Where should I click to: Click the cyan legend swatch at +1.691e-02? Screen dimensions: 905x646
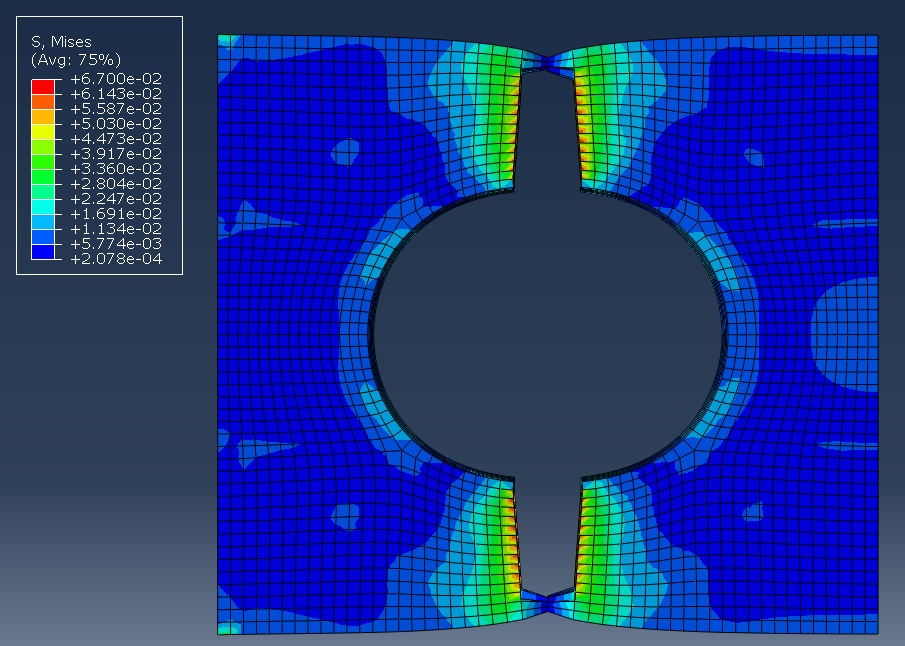click(43, 207)
